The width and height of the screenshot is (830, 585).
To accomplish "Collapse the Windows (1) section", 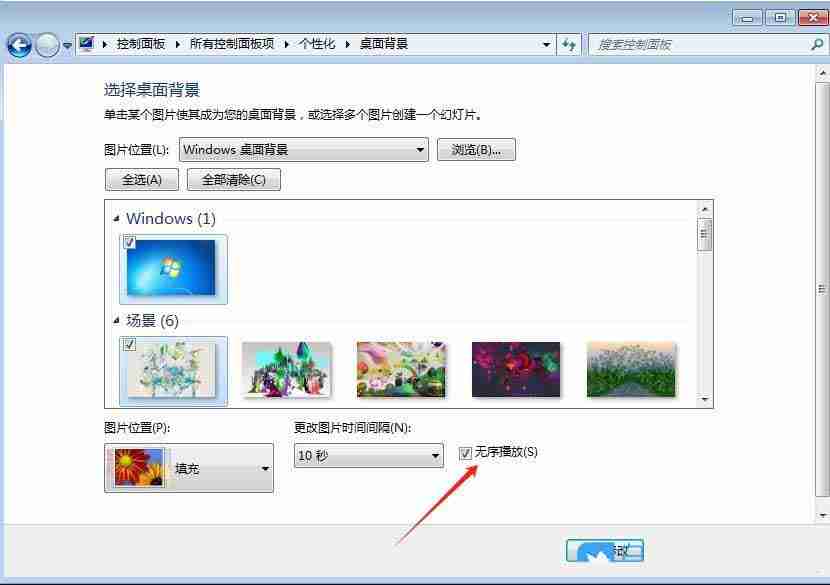I will click(x=116, y=218).
